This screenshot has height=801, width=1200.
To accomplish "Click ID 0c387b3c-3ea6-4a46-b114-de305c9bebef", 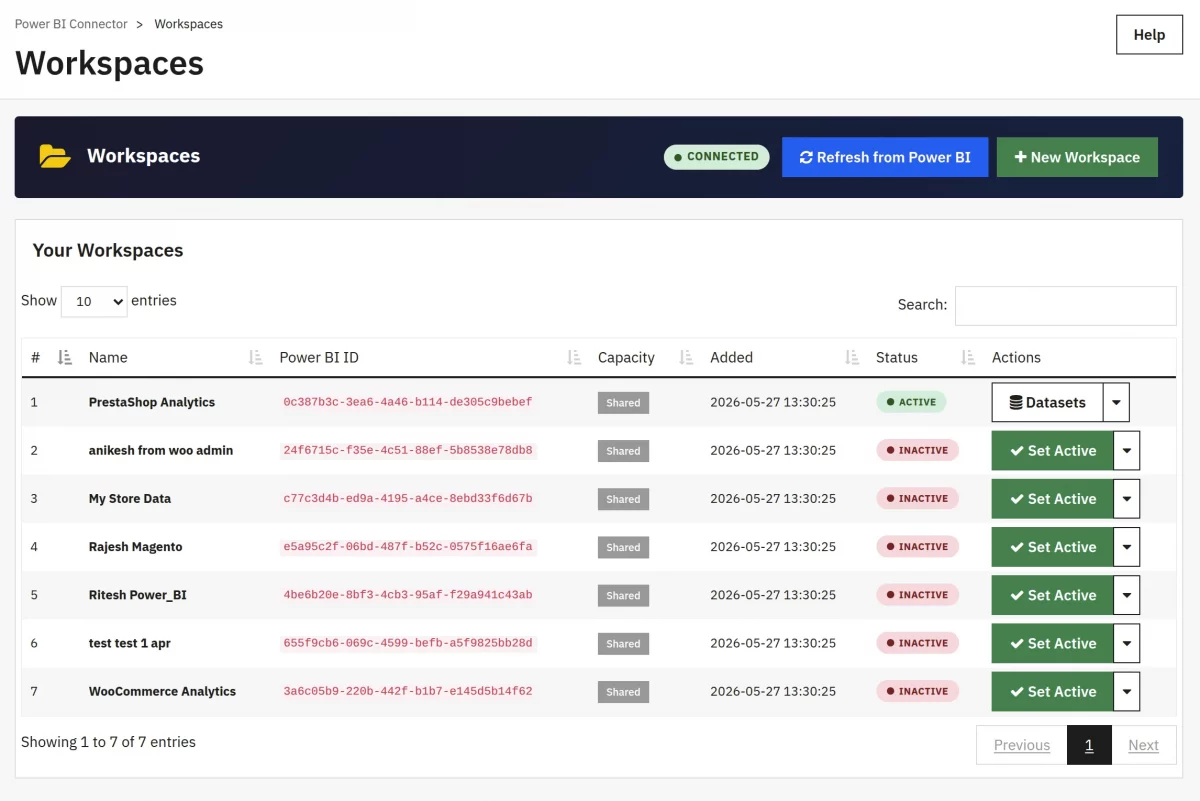I will click(x=408, y=402).
